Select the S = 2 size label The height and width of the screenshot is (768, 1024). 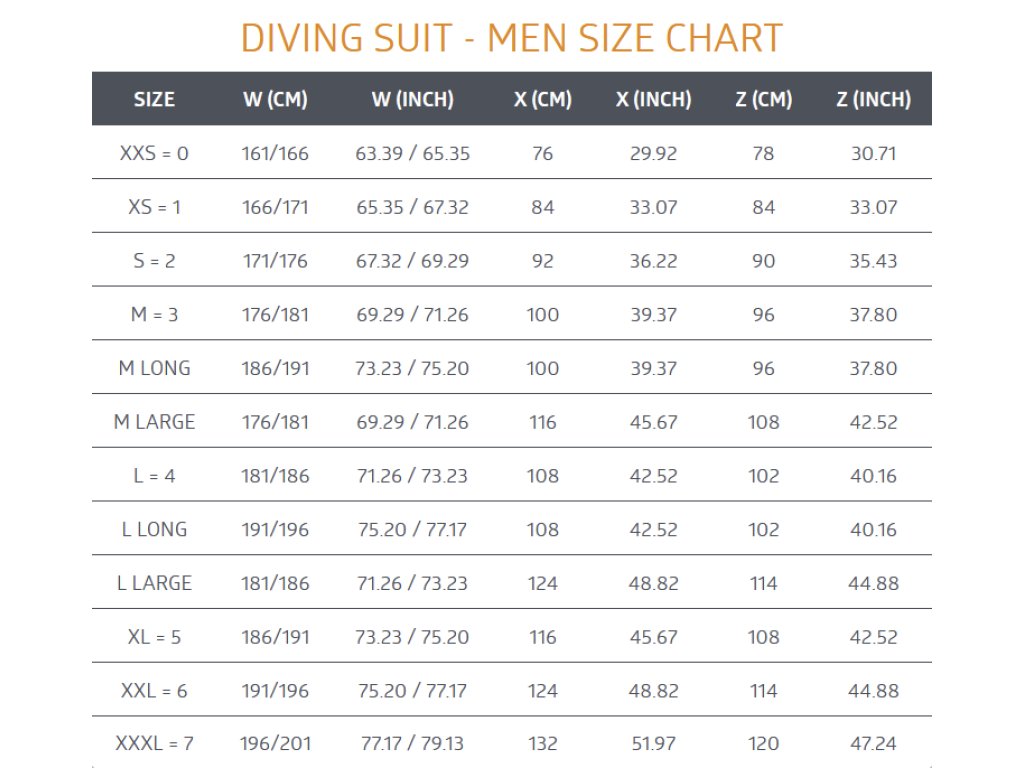coord(154,261)
